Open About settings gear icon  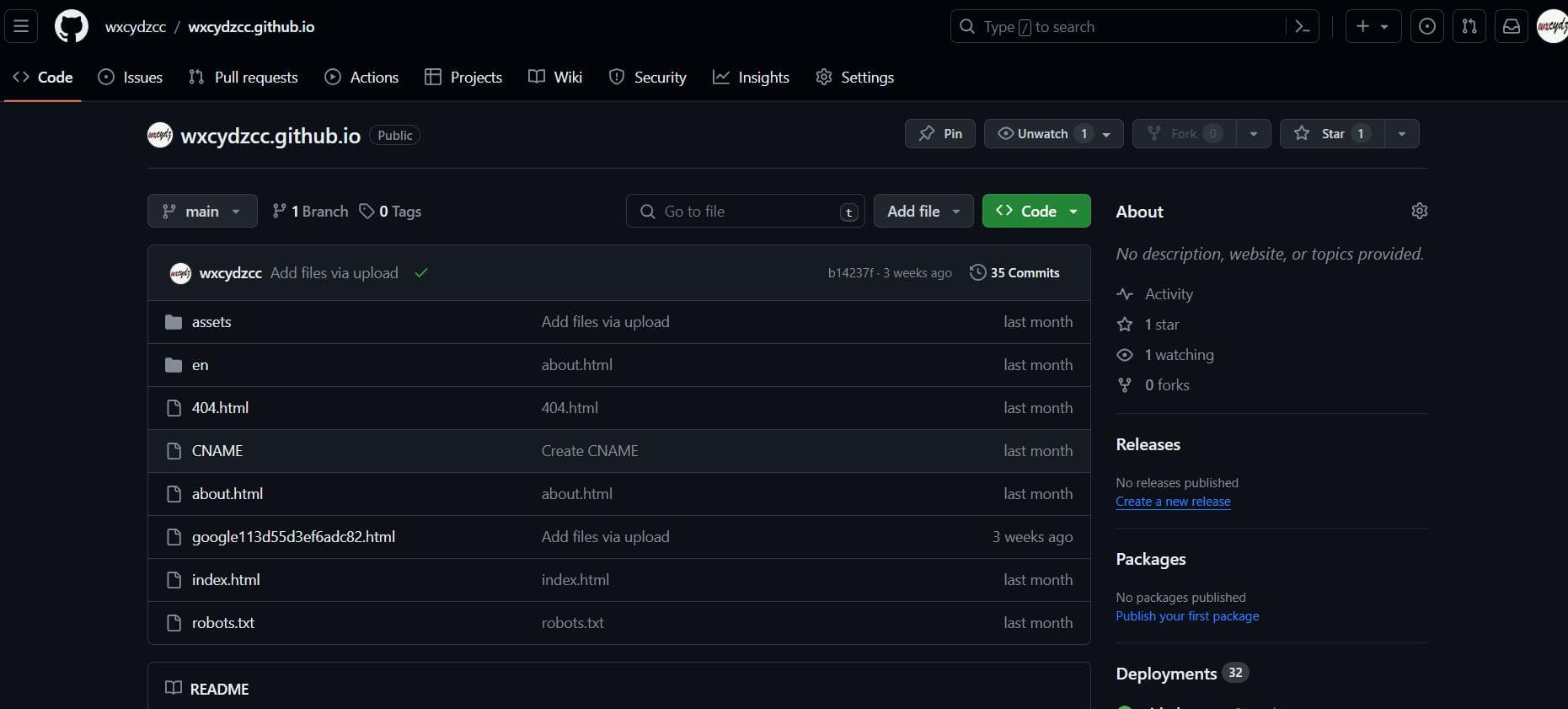[x=1419, y=211]
